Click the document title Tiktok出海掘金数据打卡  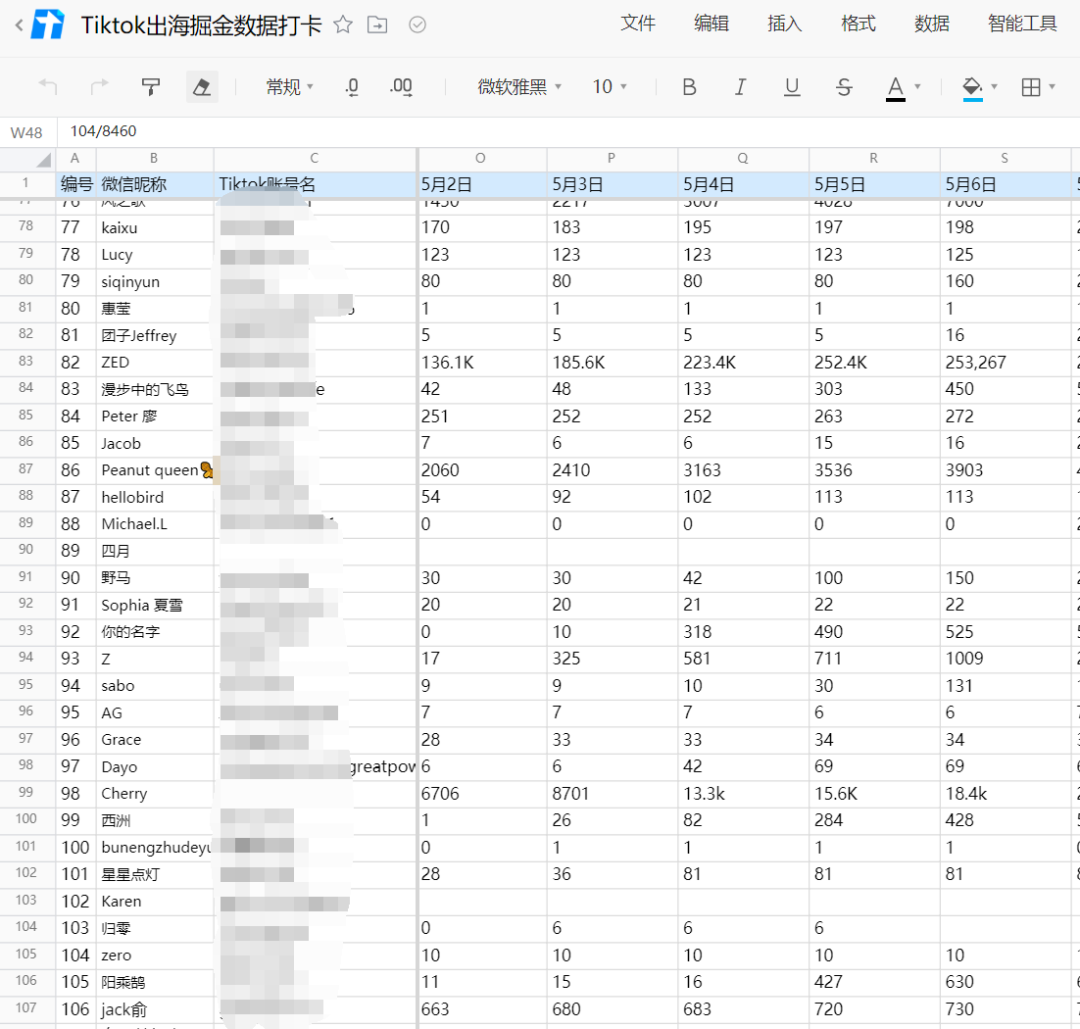point(201,25)
